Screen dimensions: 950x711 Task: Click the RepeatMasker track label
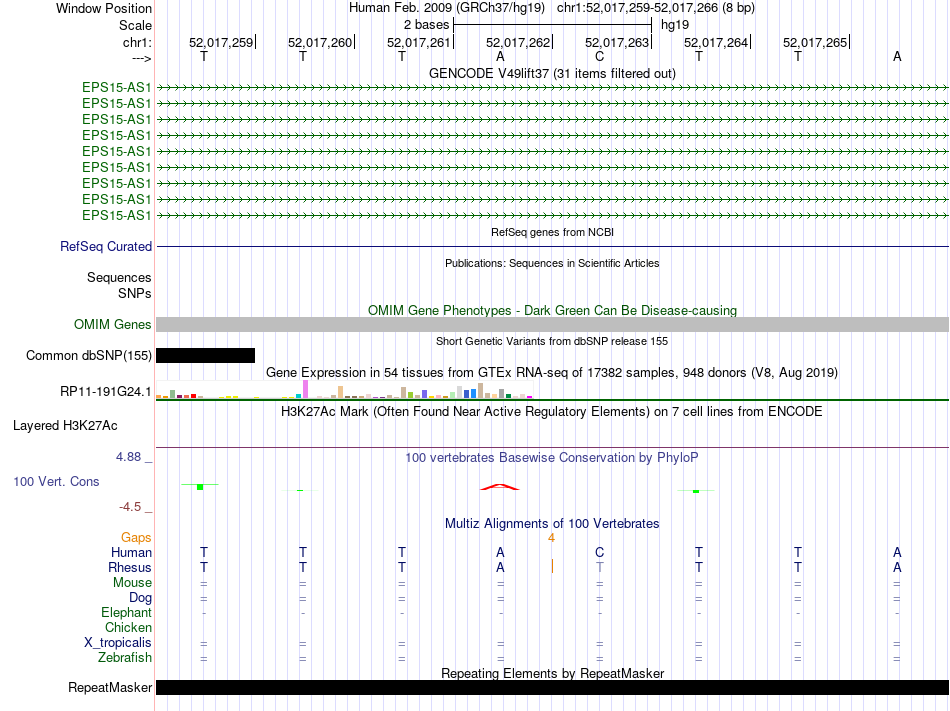coord(110,687)
